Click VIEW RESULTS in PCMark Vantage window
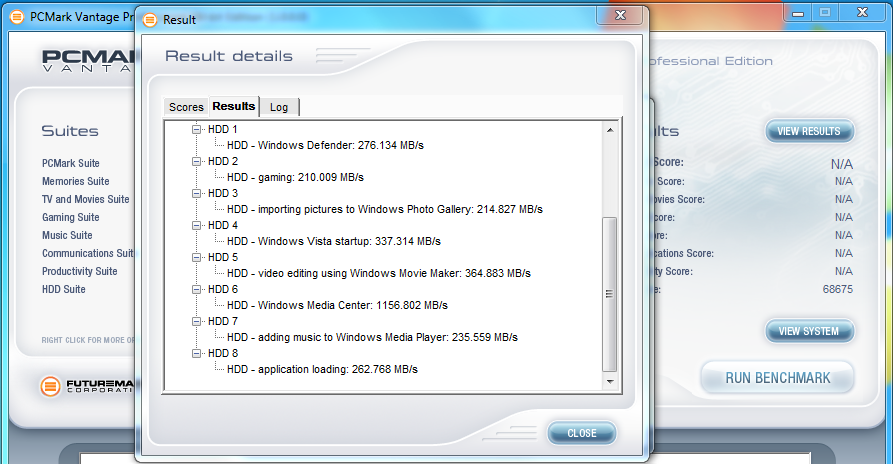 (809, 132)
